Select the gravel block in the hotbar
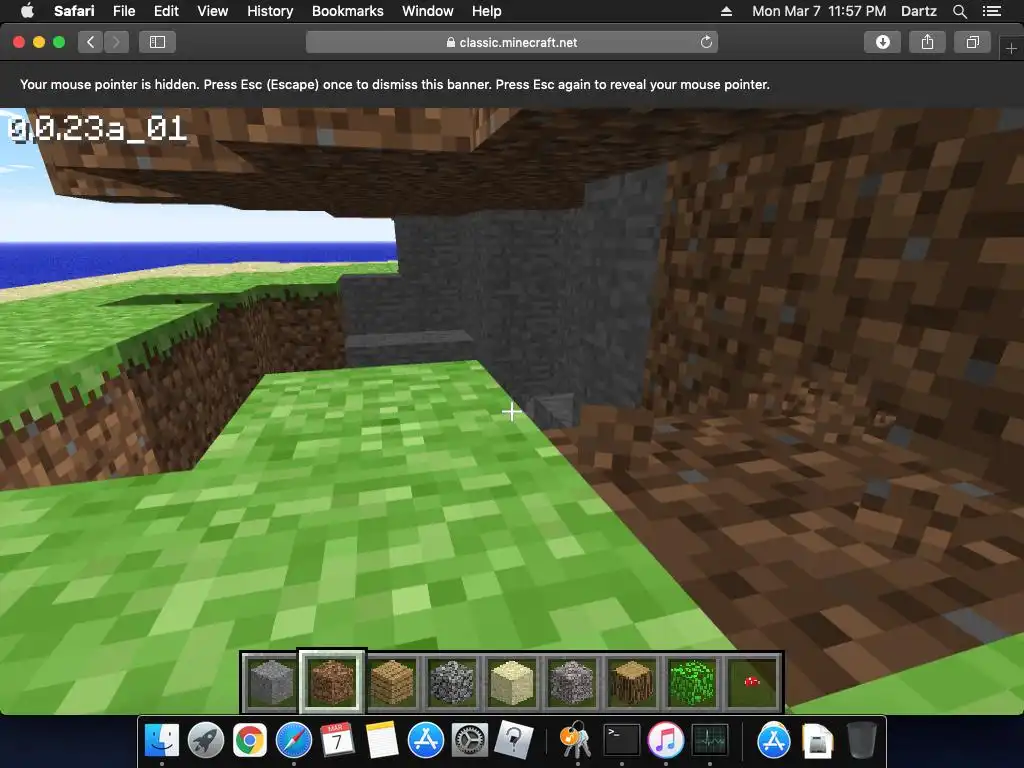The height and width of the screenshot is (768, 1024). click(x=572, y=682)
